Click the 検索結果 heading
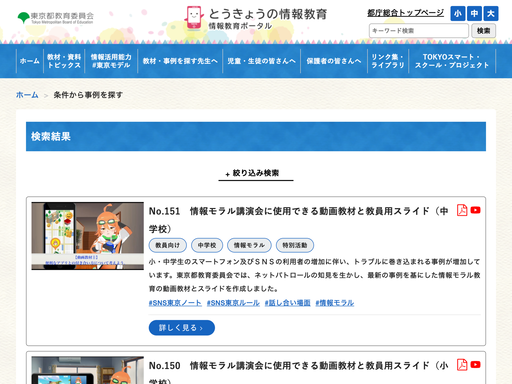The image size is (512, 384). (51, 136)
